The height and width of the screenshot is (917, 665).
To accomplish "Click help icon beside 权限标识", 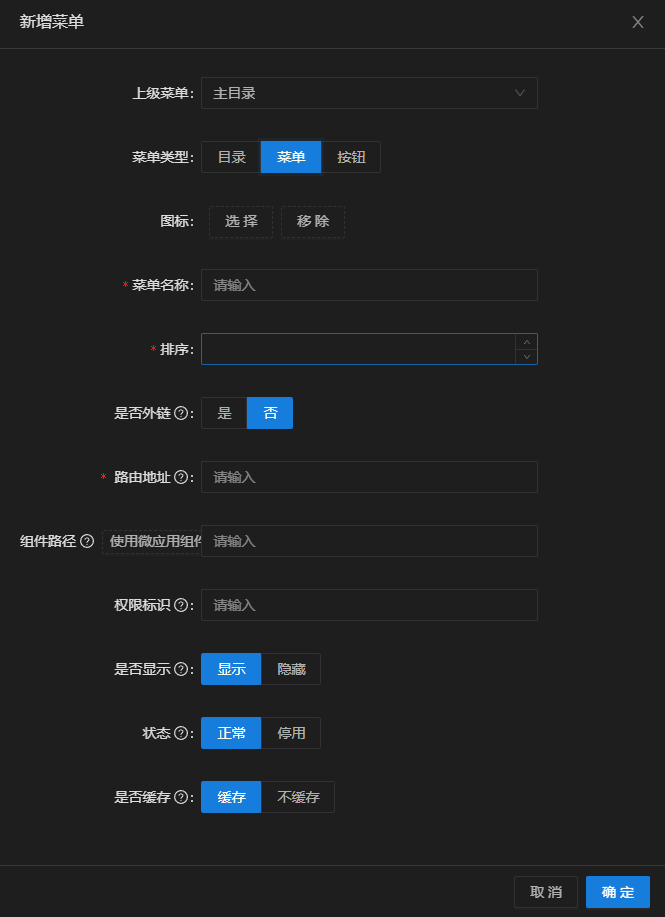I will [x=181, y=605].
